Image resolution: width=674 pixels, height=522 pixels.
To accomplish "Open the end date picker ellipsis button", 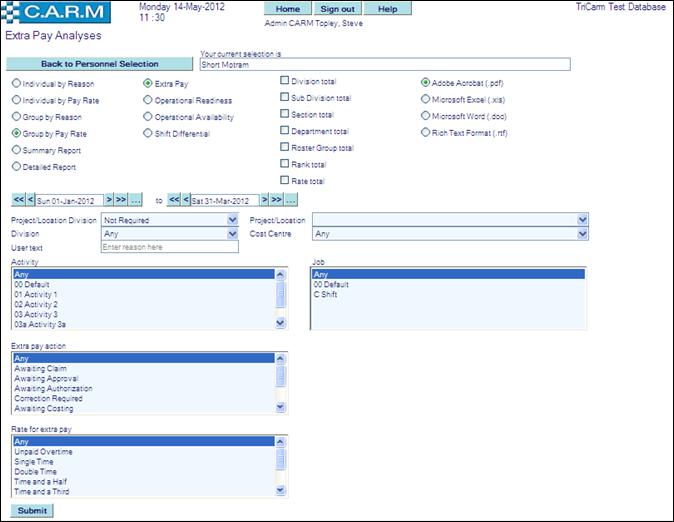I will coord(294,200).
